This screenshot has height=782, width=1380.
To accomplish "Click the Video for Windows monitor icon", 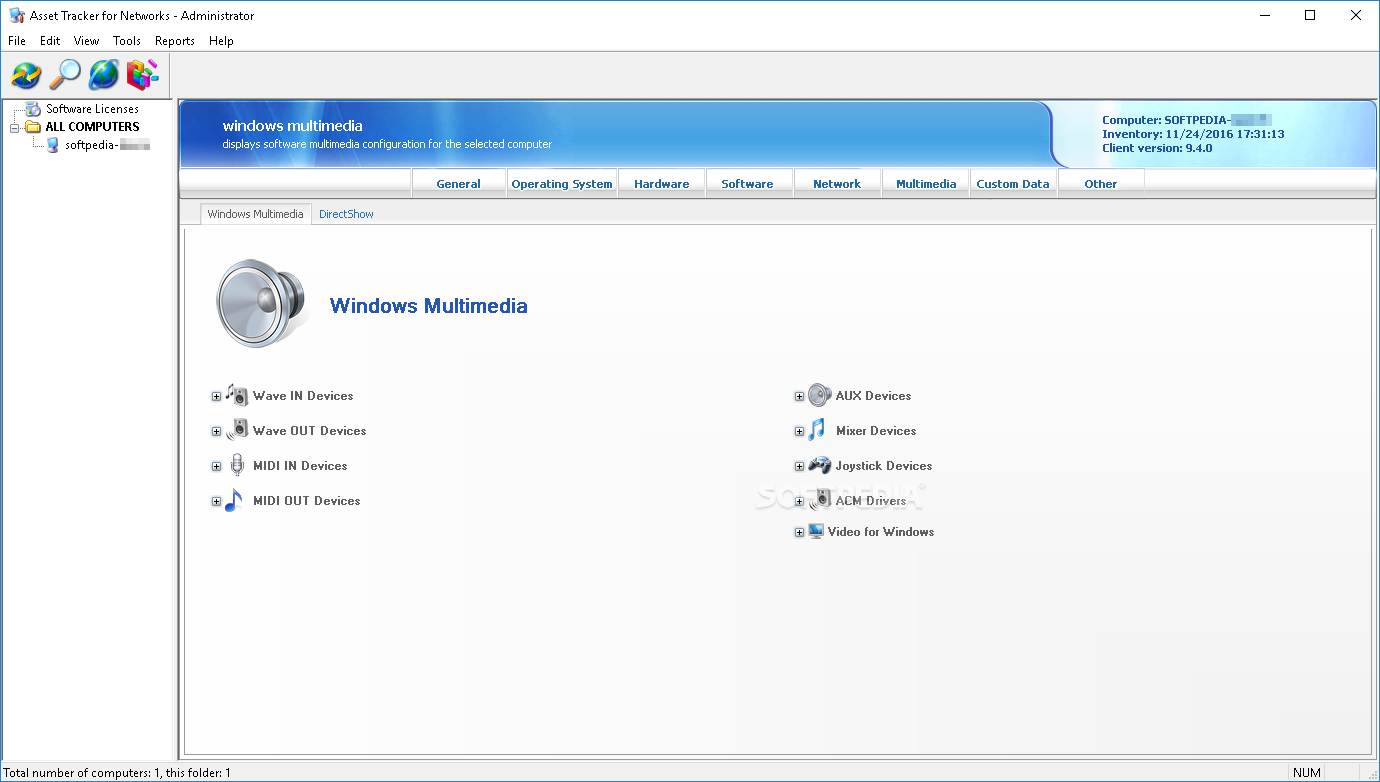I will tap(816, 531).
